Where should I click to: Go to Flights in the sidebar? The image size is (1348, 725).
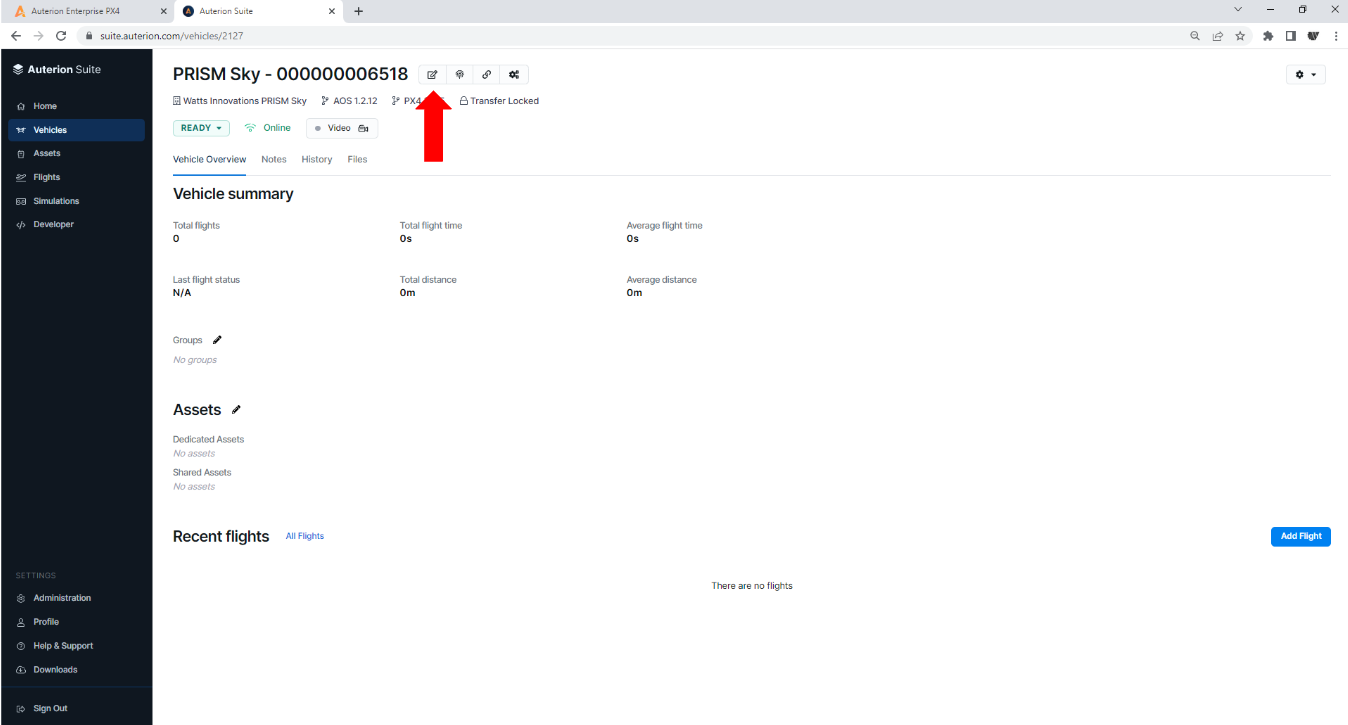tap(46, 177)
